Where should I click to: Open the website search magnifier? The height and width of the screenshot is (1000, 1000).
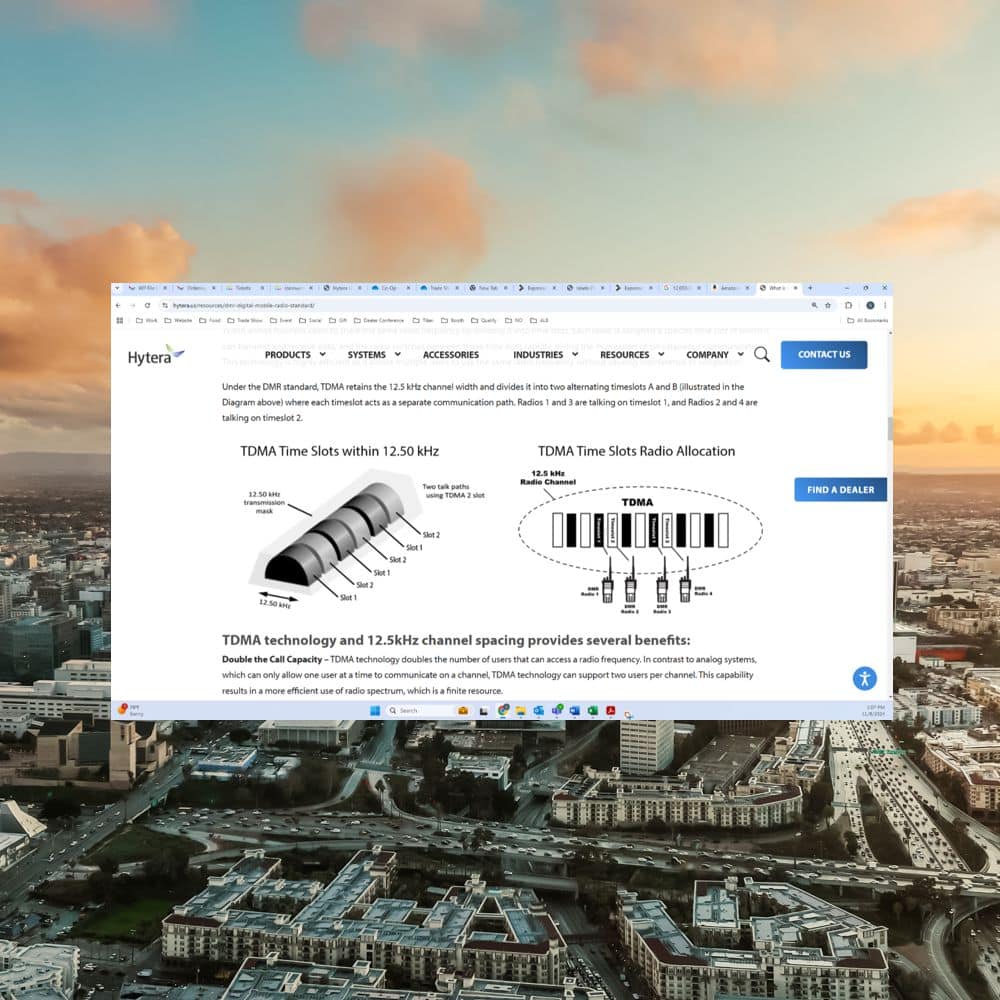point(761,355)
